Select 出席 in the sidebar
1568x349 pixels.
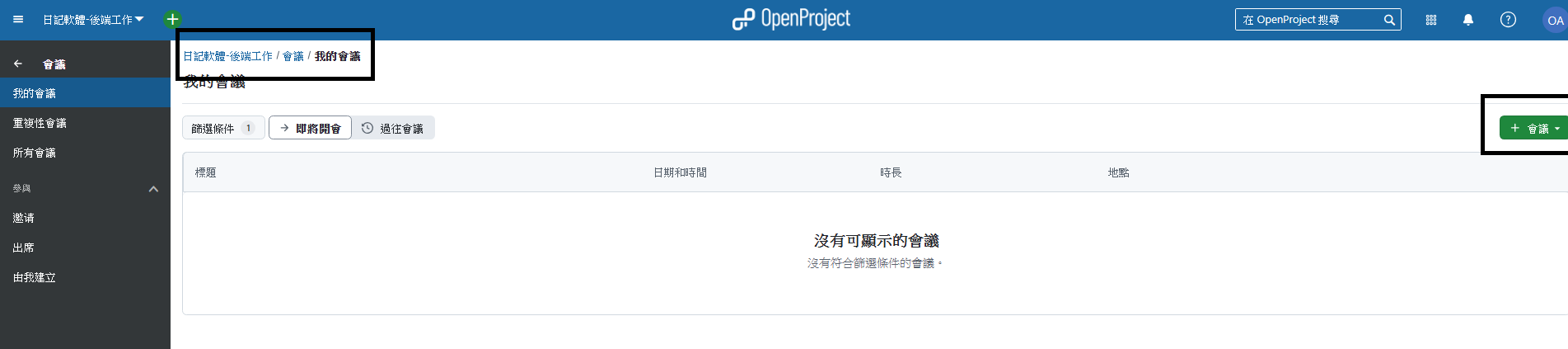point(85,248)
